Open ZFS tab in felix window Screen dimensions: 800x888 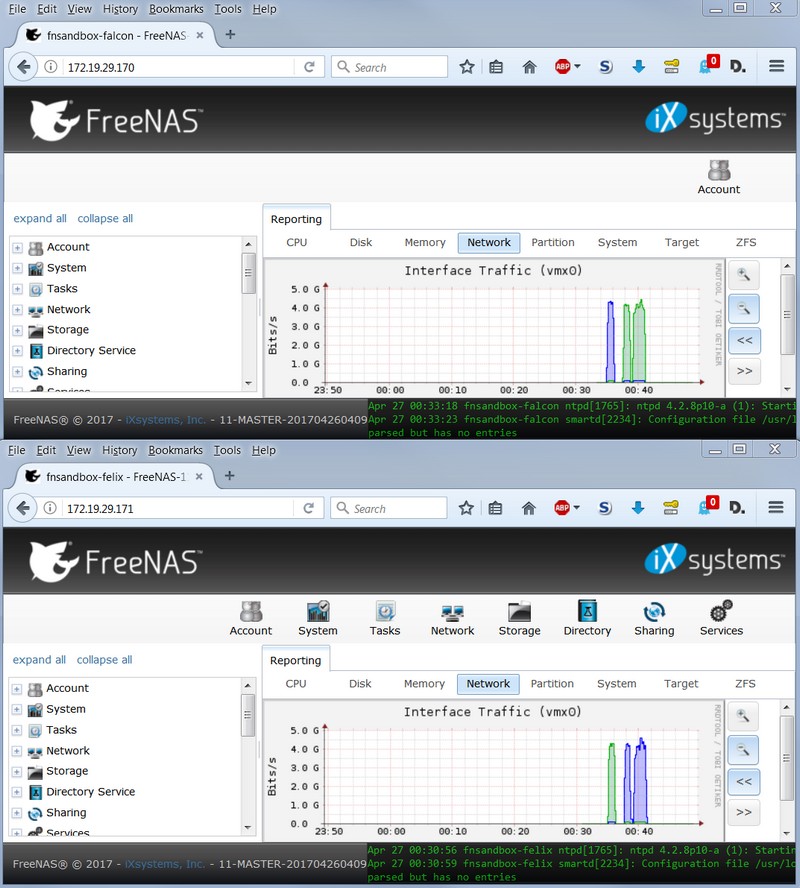[x=745, y=684]
